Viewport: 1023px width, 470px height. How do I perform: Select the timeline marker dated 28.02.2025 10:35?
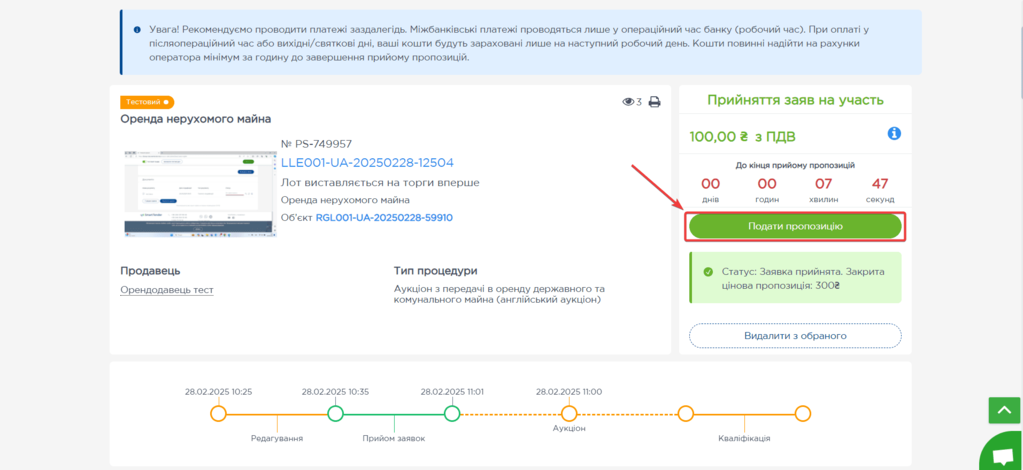[x=336, y=413]
